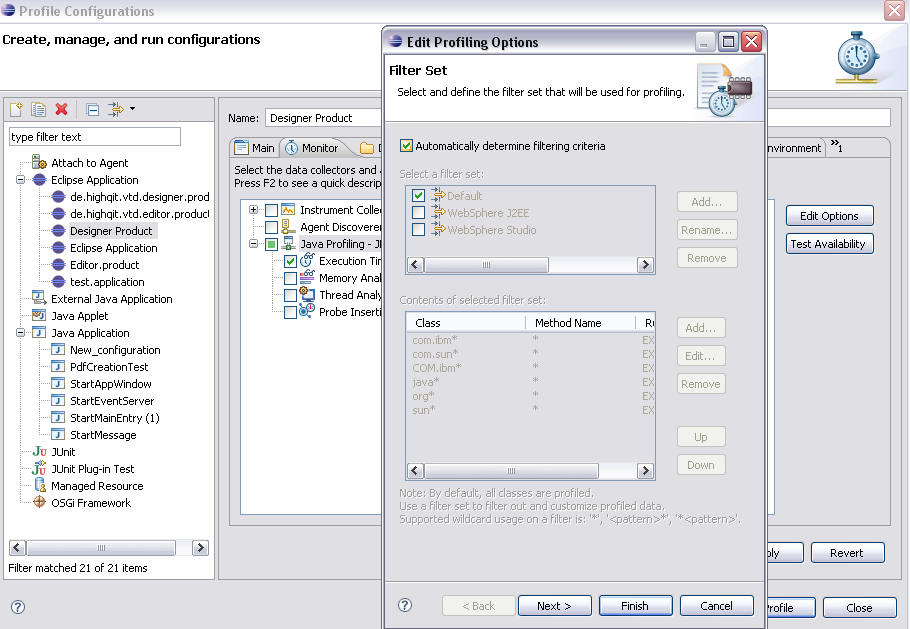Toggle the Agent Discoverer checkbox

[271, 227]
